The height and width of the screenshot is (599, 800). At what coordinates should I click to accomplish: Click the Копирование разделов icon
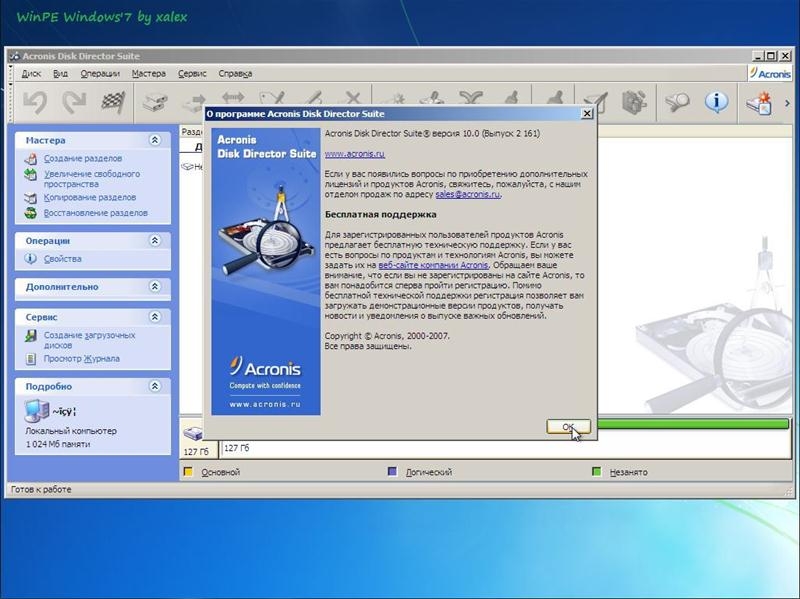pos(31,197)
